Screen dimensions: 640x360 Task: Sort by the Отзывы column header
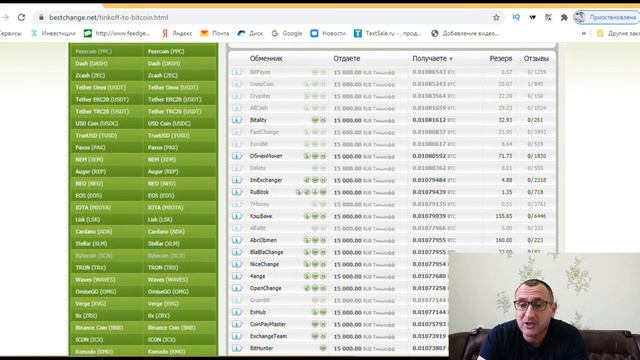pyautogui.click(x=536, y=58)
